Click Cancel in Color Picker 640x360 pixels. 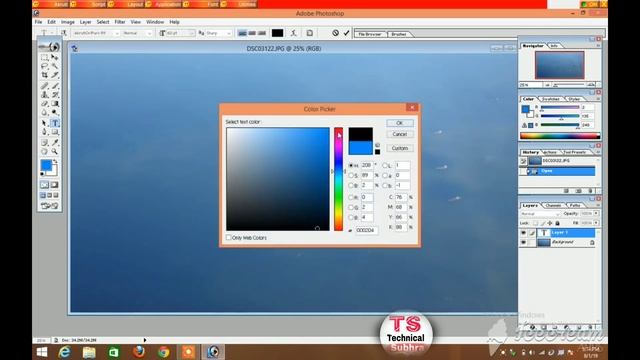coord(400,134)
